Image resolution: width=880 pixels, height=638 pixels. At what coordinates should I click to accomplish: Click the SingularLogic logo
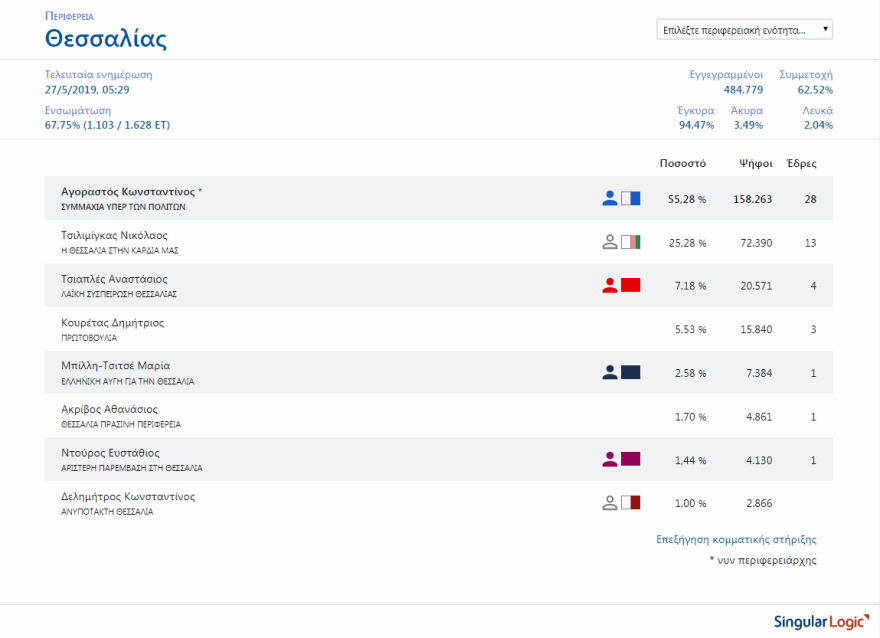click(816, 622)
